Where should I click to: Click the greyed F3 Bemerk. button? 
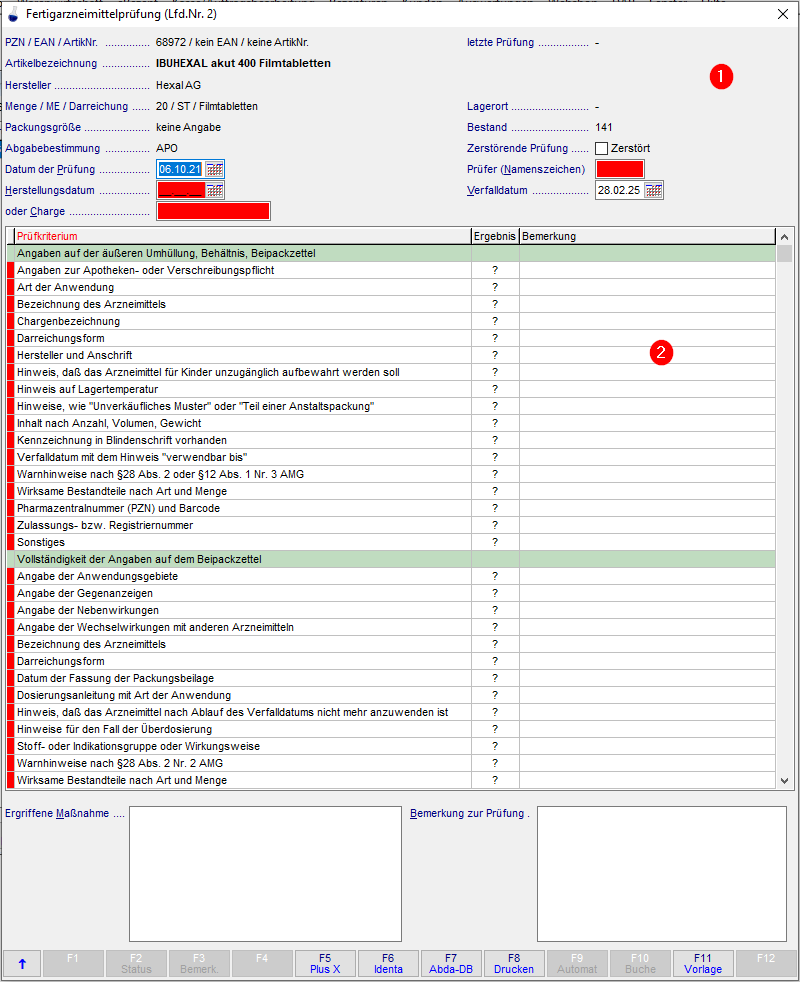pyautogui.click(x=199, y=963)
